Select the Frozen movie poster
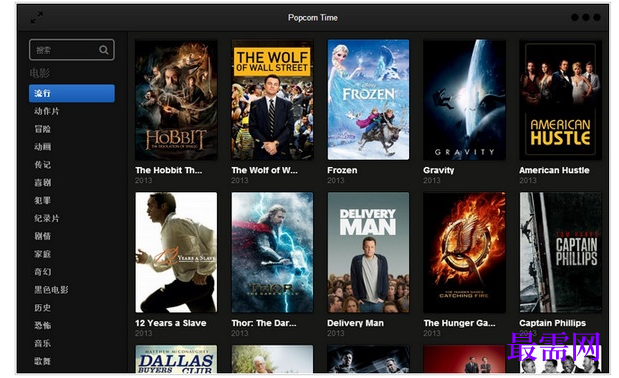 tap(368, 100)
